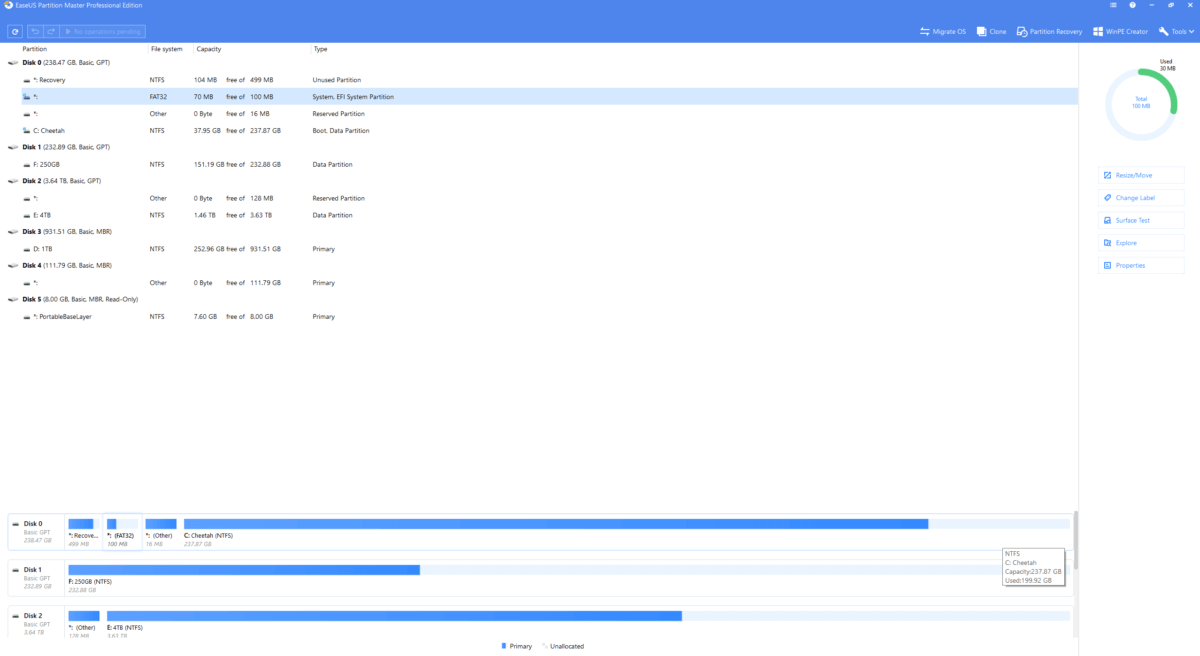The height and width of the screenshot is (656, 1200).
Task: Open Properties of the selected partition
Action: 1141,265
